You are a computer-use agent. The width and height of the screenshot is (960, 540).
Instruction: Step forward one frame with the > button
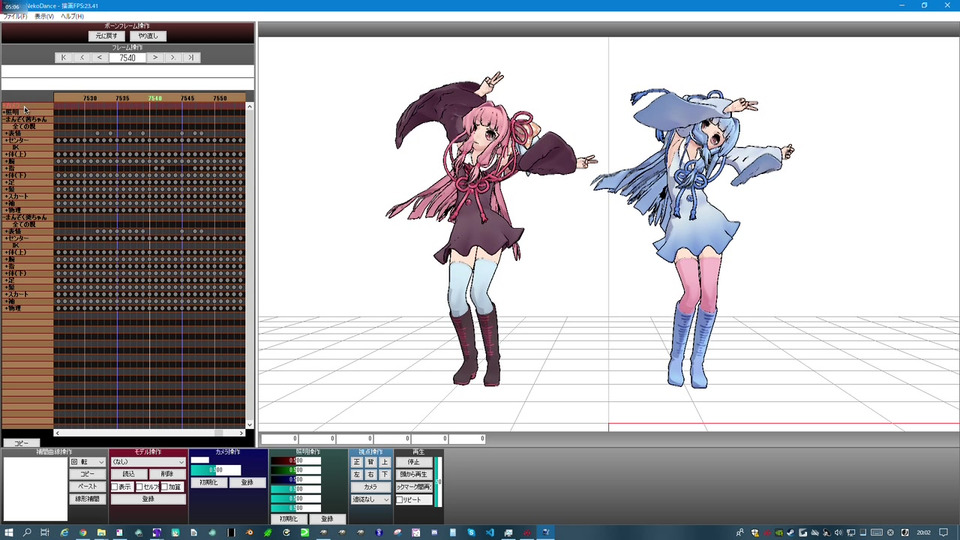(155, 58)
